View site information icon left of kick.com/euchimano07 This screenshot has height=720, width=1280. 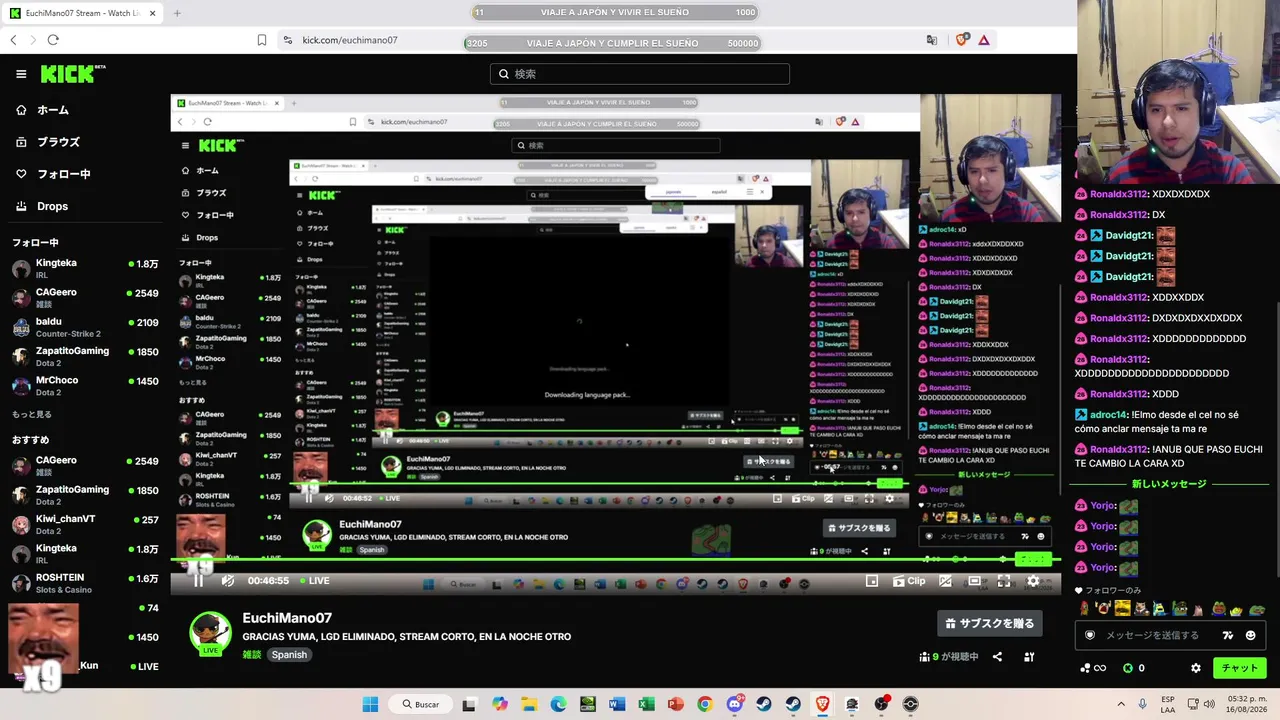(x=288, y=40)
